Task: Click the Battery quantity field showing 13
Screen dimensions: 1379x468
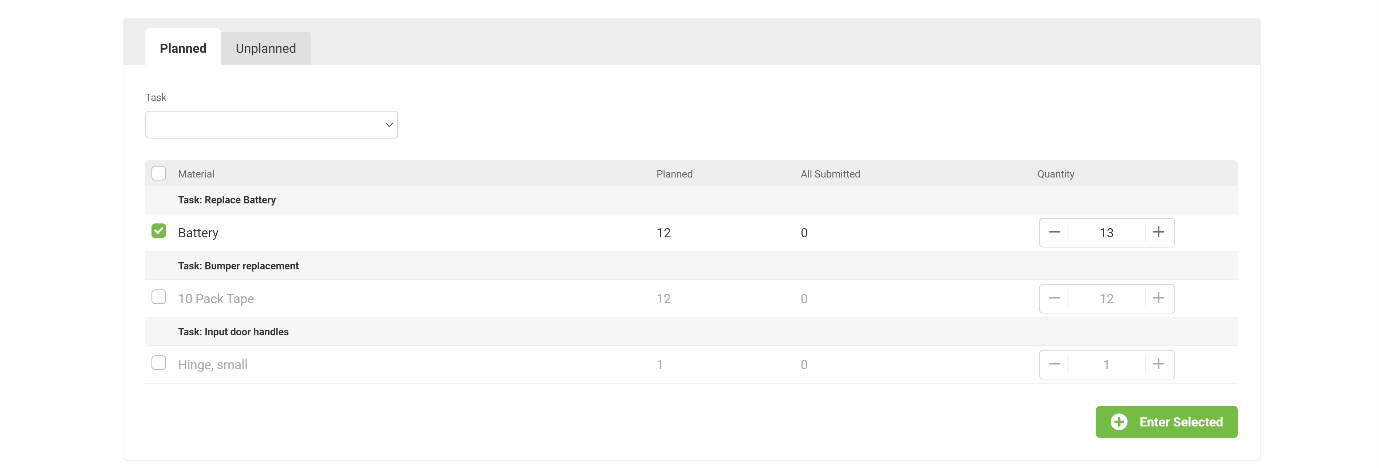Action: pos(1106,233)
